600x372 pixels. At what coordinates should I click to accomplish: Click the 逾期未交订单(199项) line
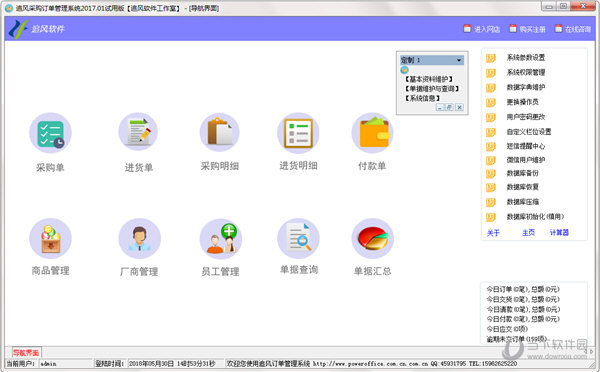pyautogui.click(x=517, y=339)
